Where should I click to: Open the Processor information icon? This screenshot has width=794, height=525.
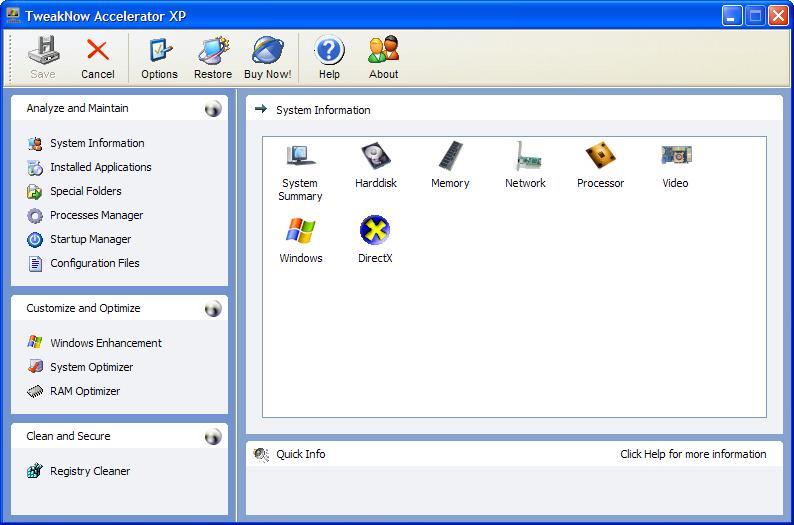coord(600,155)
